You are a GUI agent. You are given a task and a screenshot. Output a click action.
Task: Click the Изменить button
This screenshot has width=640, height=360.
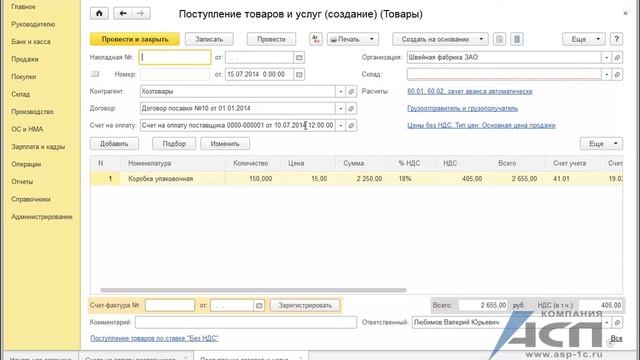click(x=225, y=144)
